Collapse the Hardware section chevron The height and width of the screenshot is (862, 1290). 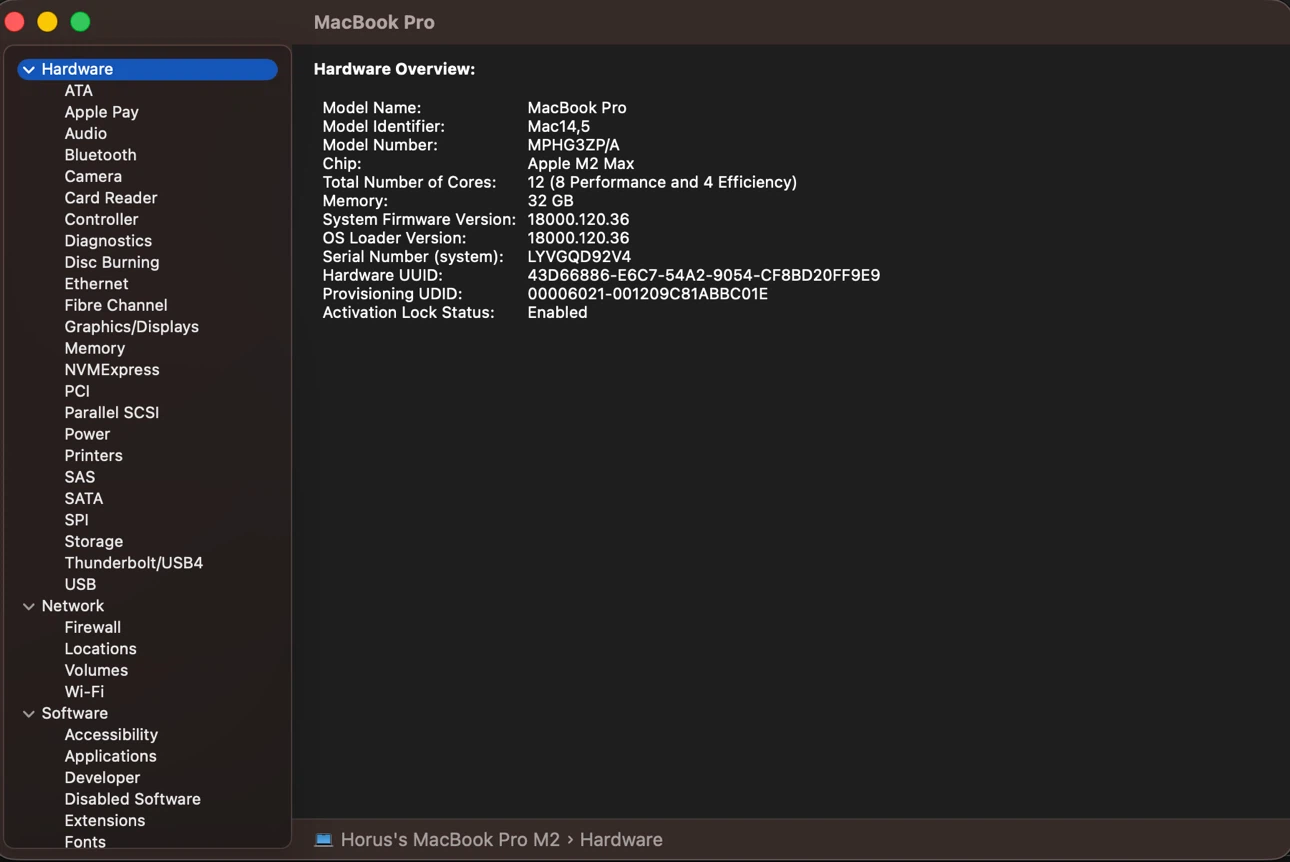point(29,70)
